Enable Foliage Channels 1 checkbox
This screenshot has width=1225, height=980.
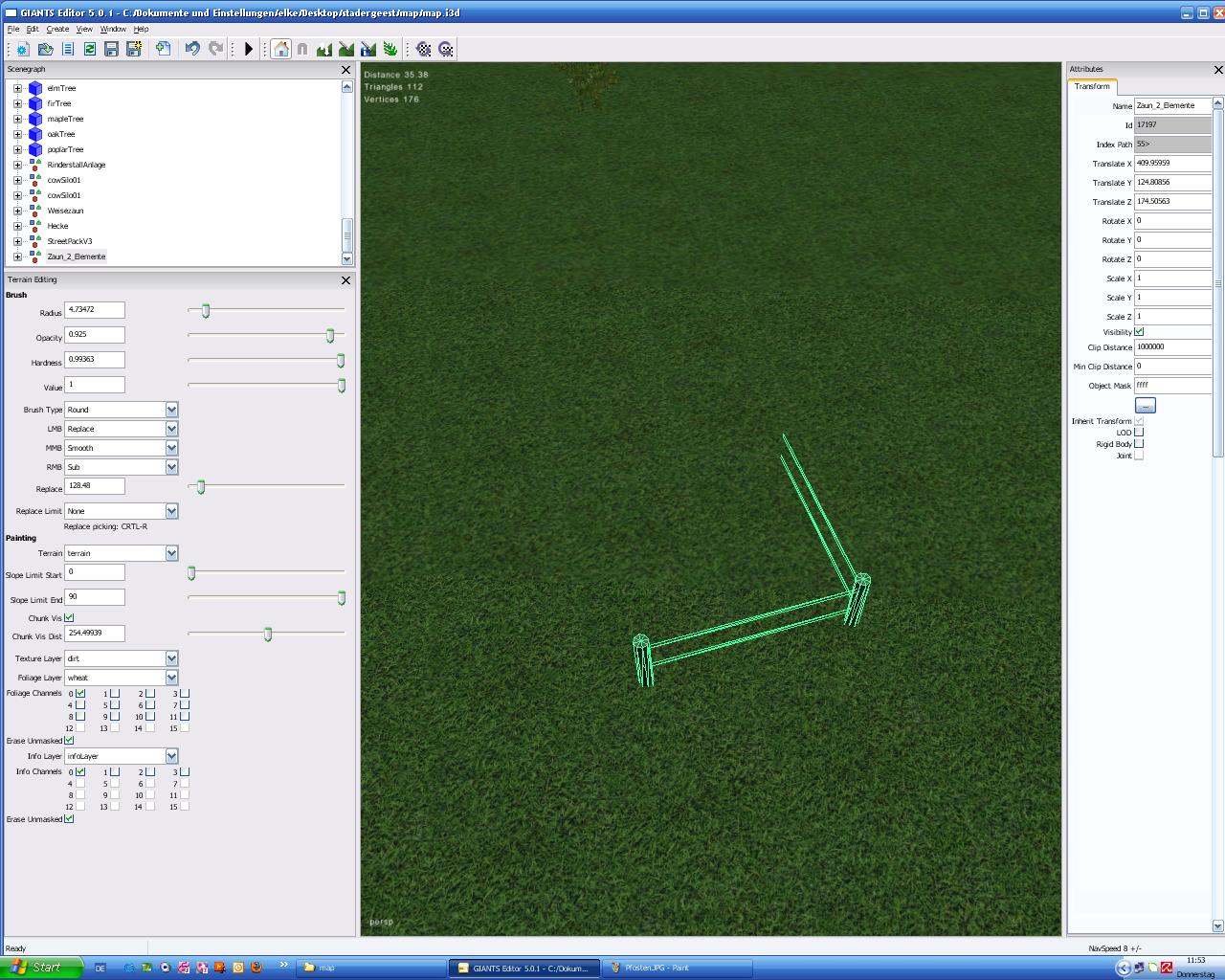coord(115,693)
